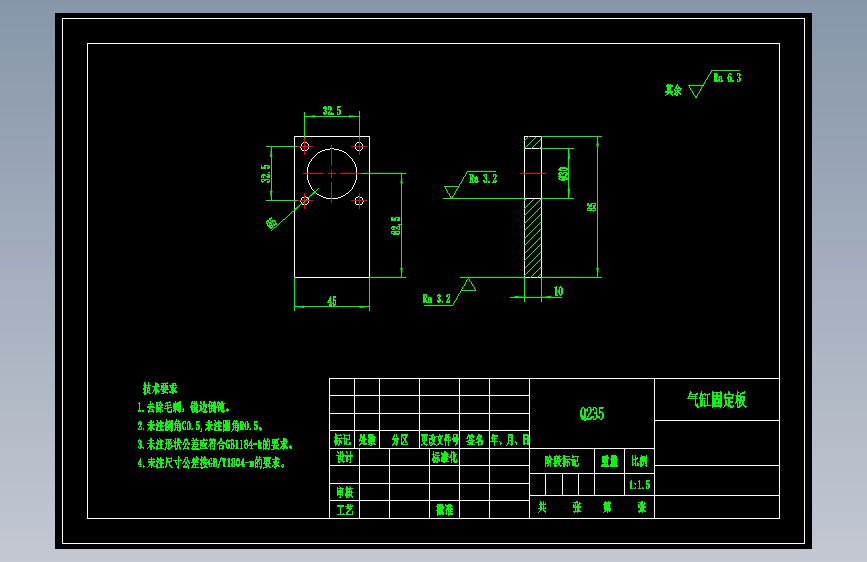Click the 处数 title block cell
Screen dimensions: 867x562
pyautogui.click(x=367, y=440)
